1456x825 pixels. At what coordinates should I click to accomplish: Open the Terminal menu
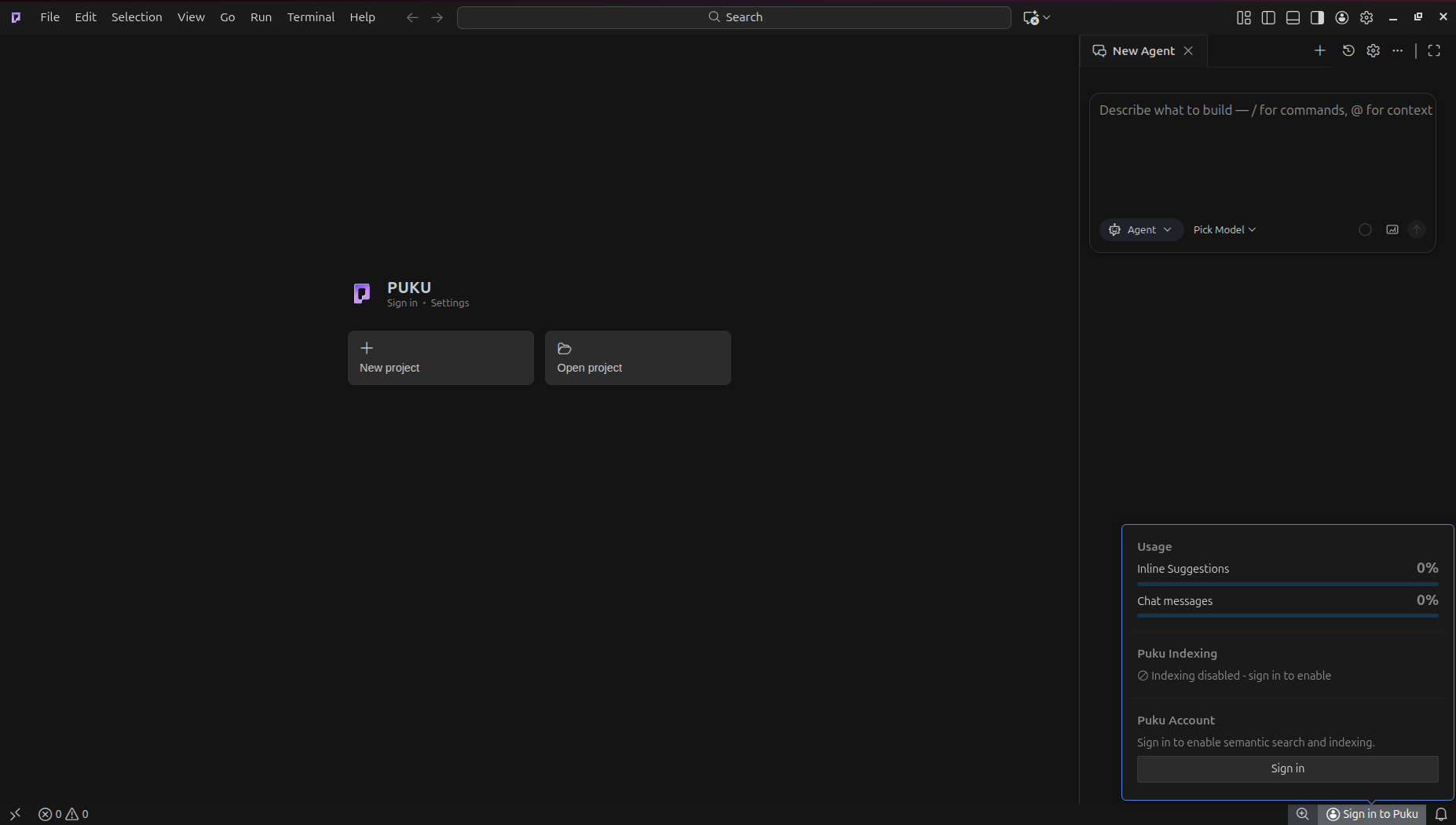click(x=311, y=17)
